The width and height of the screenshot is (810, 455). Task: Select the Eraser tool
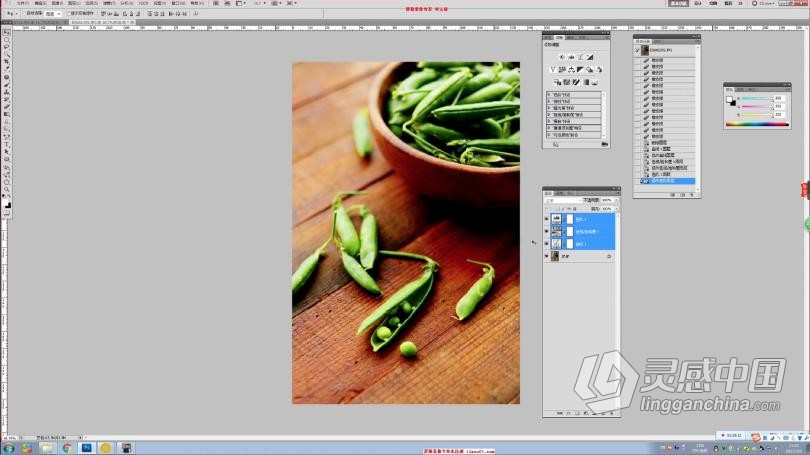click(7, 107)
